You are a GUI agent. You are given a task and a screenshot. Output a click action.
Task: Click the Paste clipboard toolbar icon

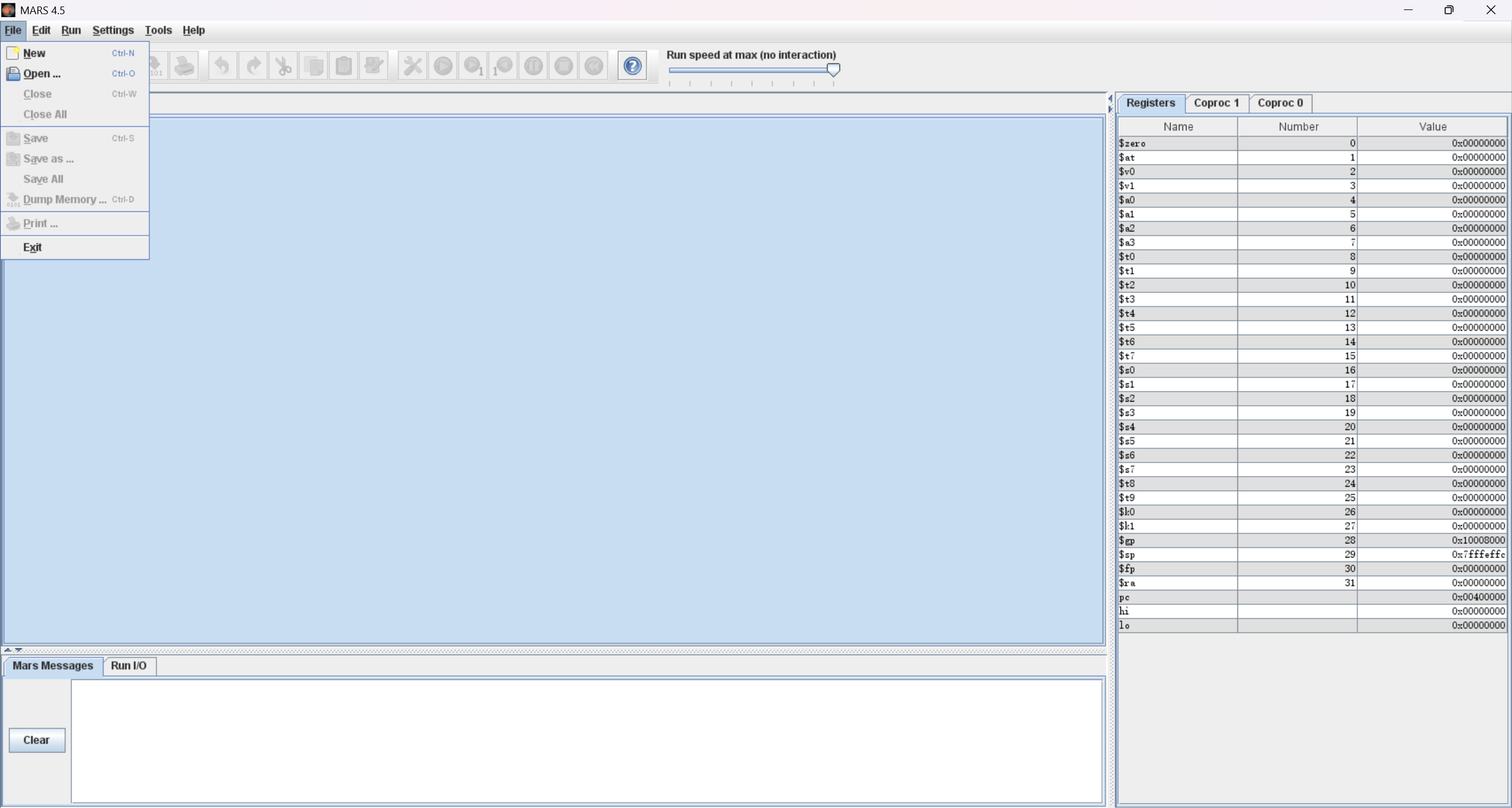pyautogui.click(x=344, y=66)
